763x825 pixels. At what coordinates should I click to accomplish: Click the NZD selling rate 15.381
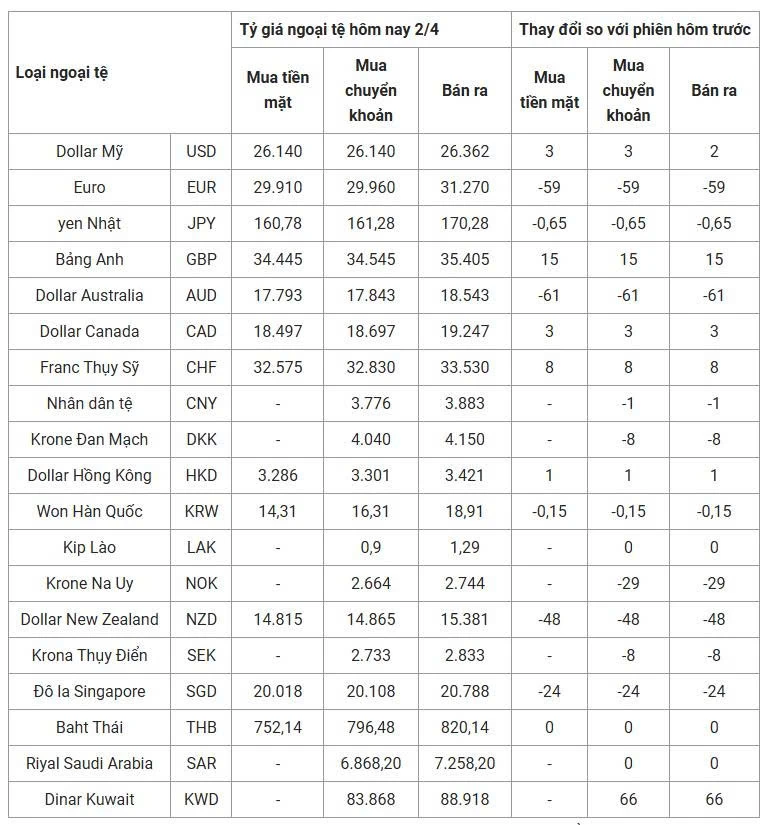pos(464,619)
